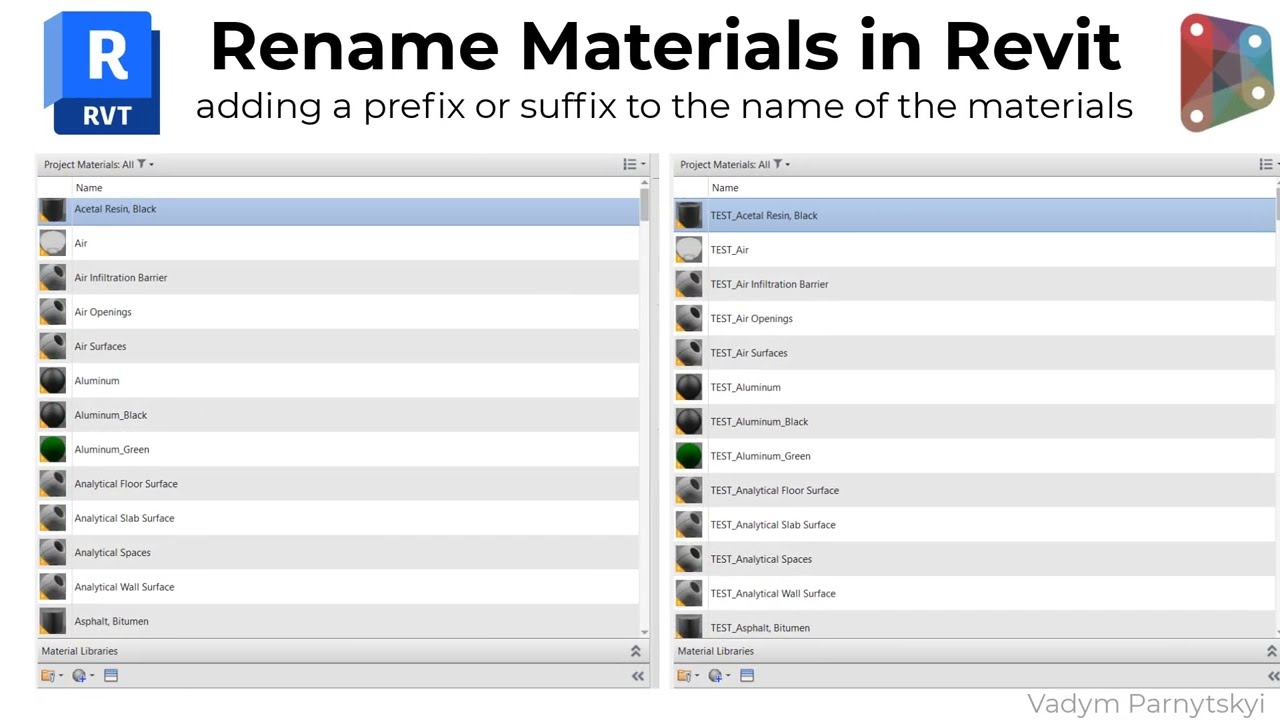The width and height of the screenshot is (1280, 720).
Task: Select 'TEST_Analytical Slab Surface' material
Action: pyautogui.click(x=975, y=524)
